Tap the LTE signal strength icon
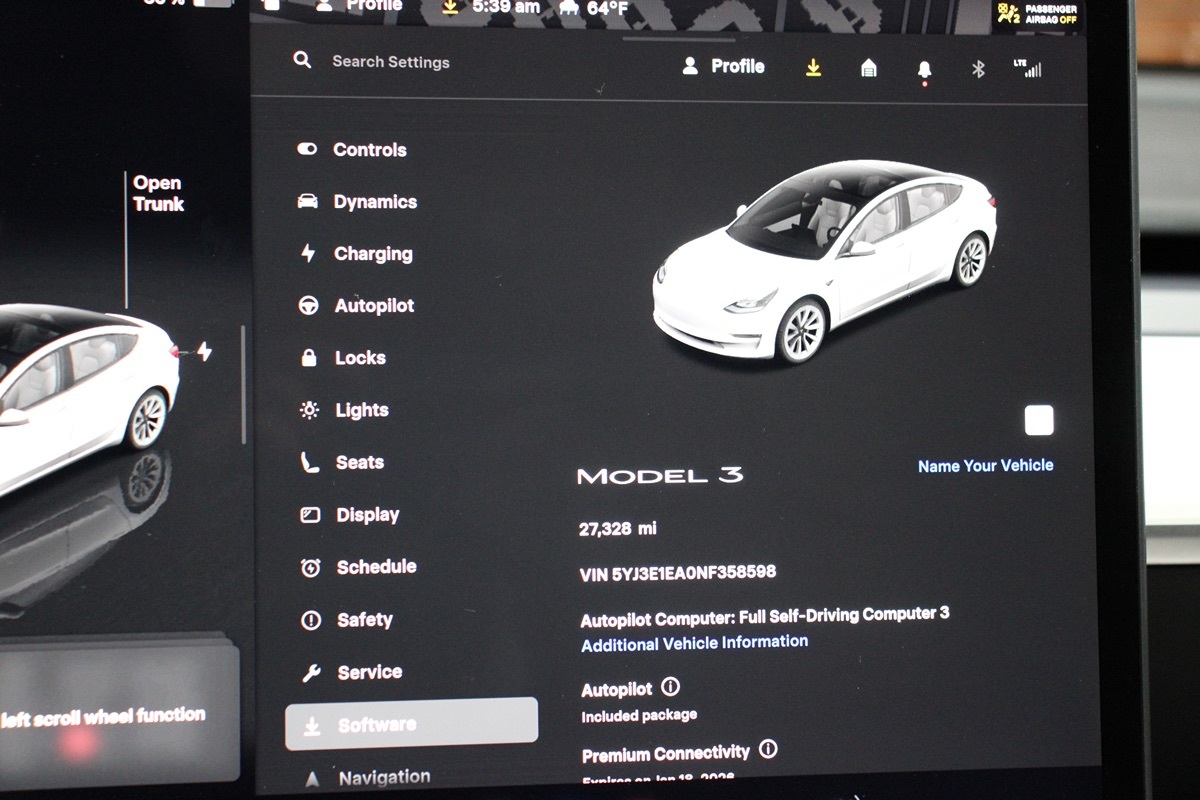This screenshot has width=1200, height=800. (x=1027, y=68)
